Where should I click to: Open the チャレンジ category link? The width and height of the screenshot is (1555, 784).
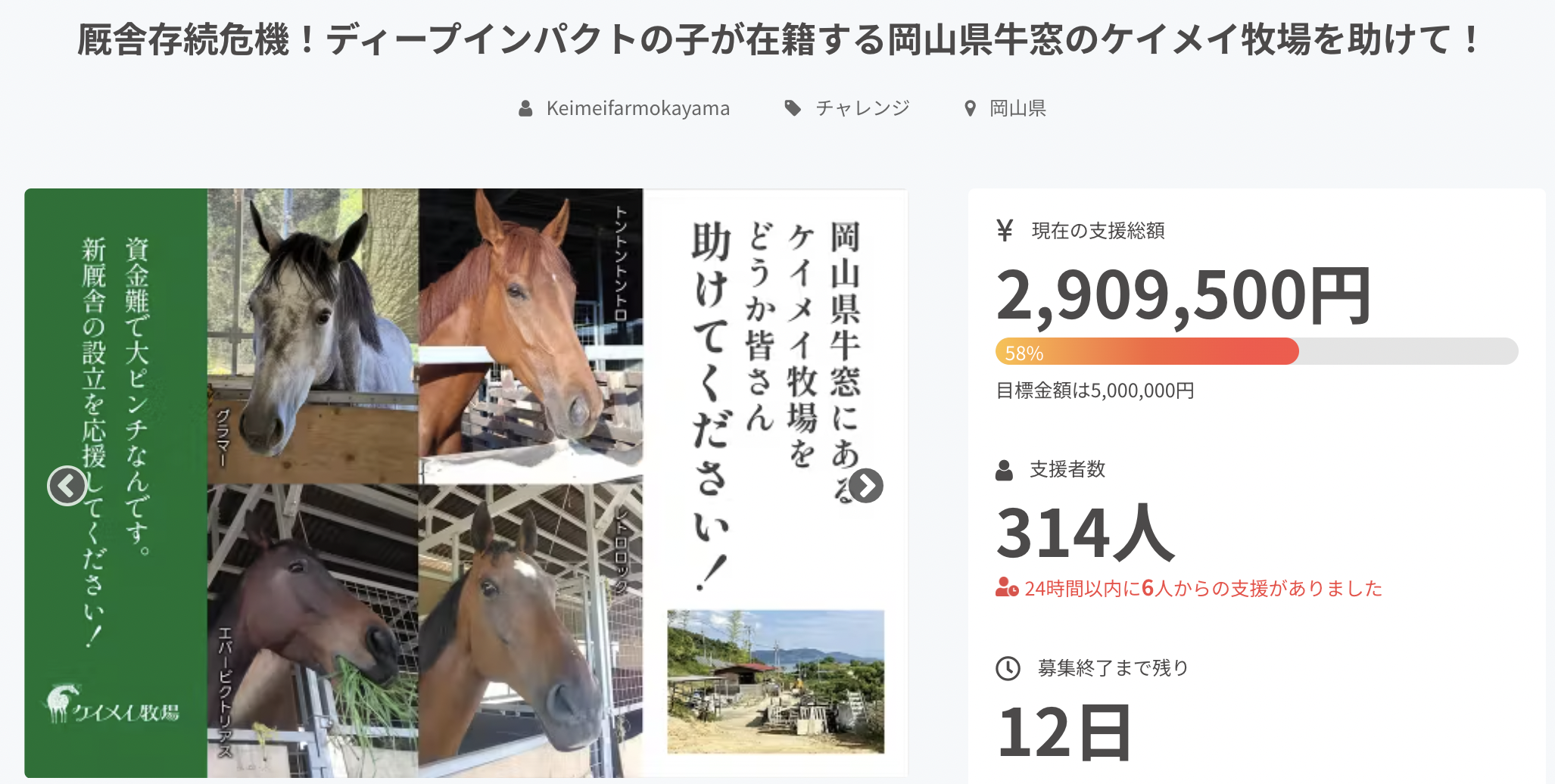862,108
